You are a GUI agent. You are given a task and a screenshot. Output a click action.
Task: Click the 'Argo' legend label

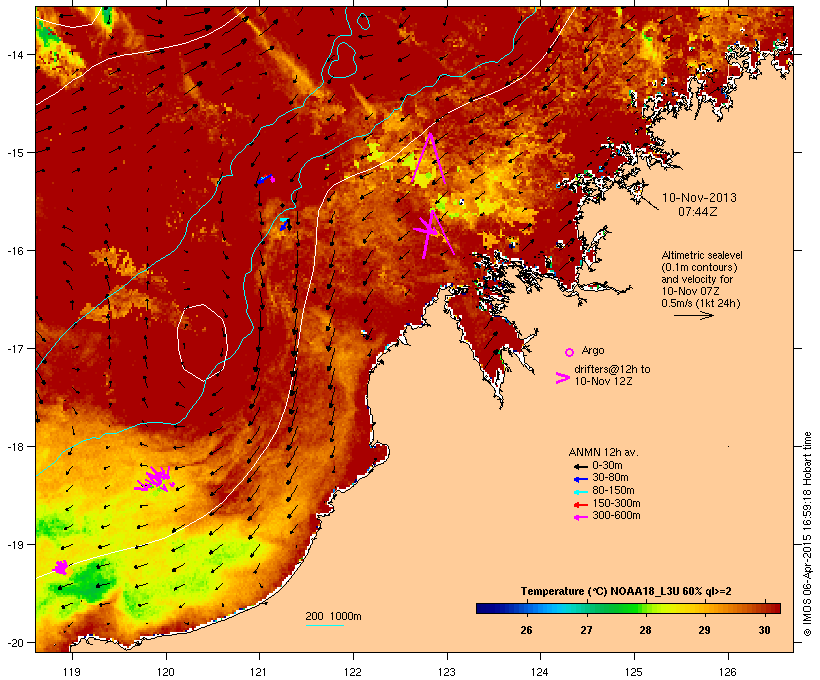click(x=593, y=350)
